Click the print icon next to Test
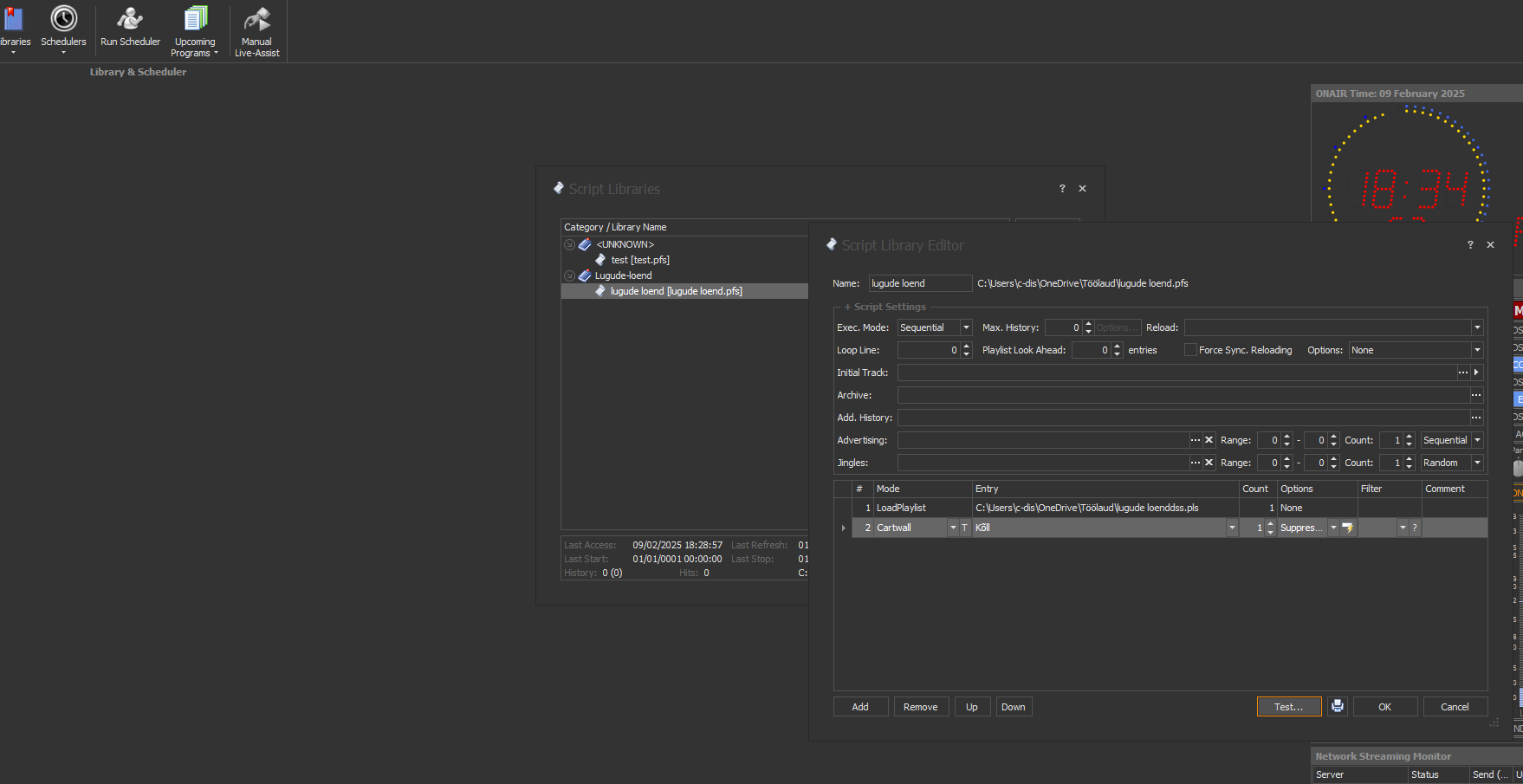 coord(1338,706)
